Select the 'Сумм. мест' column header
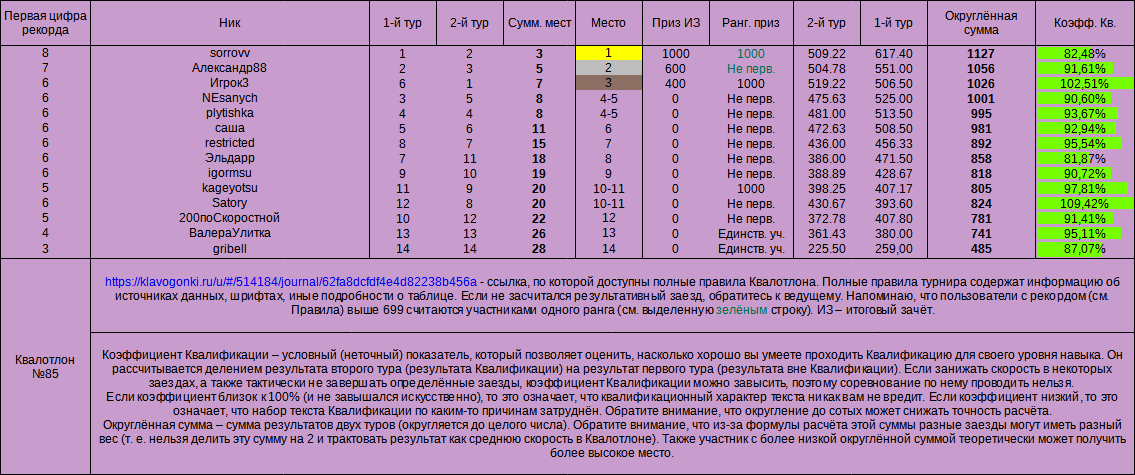Screen dimensions: 1135x475 click(540, 23)
